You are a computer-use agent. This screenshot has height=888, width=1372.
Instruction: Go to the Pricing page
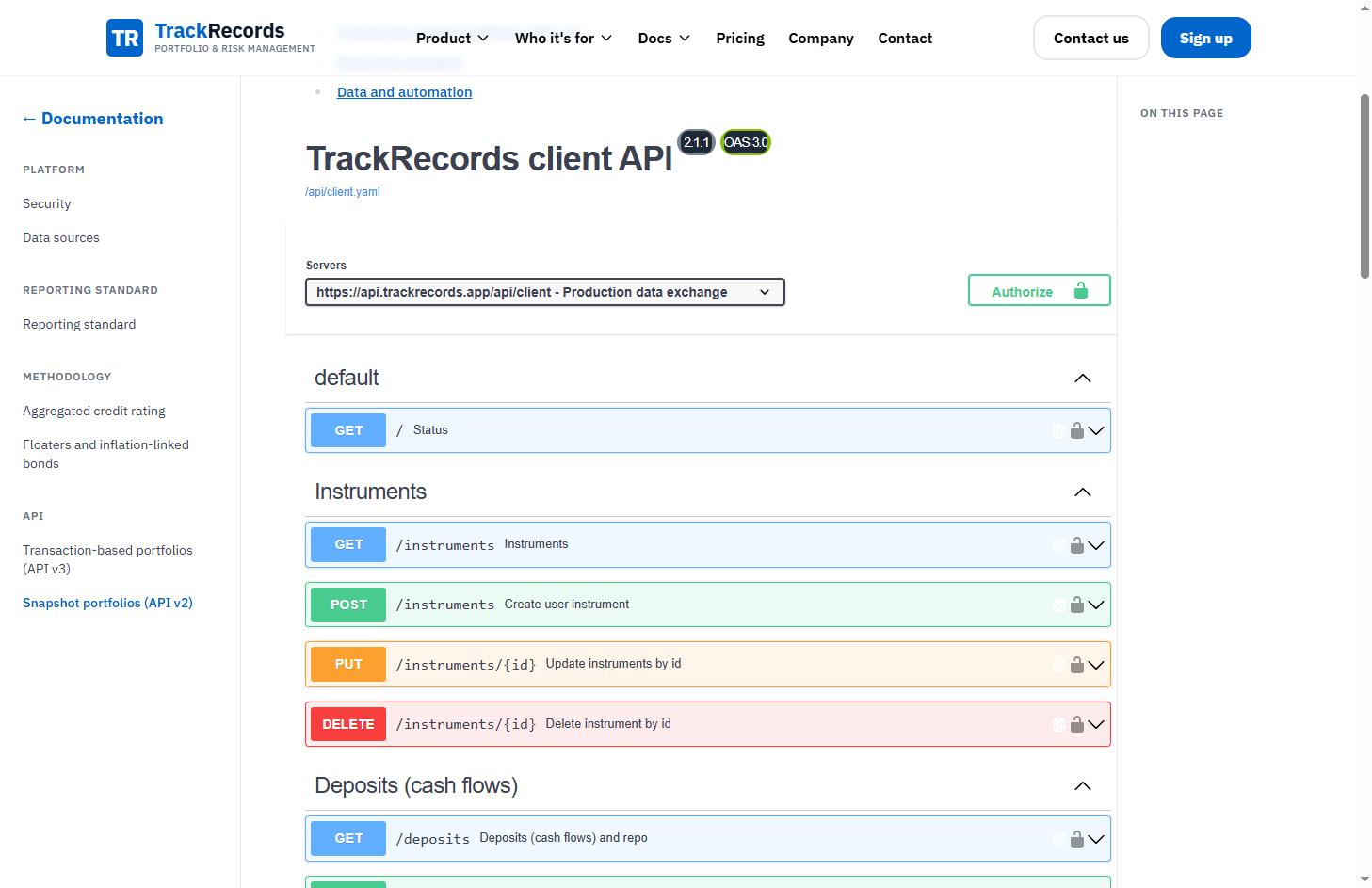[740, 39]
